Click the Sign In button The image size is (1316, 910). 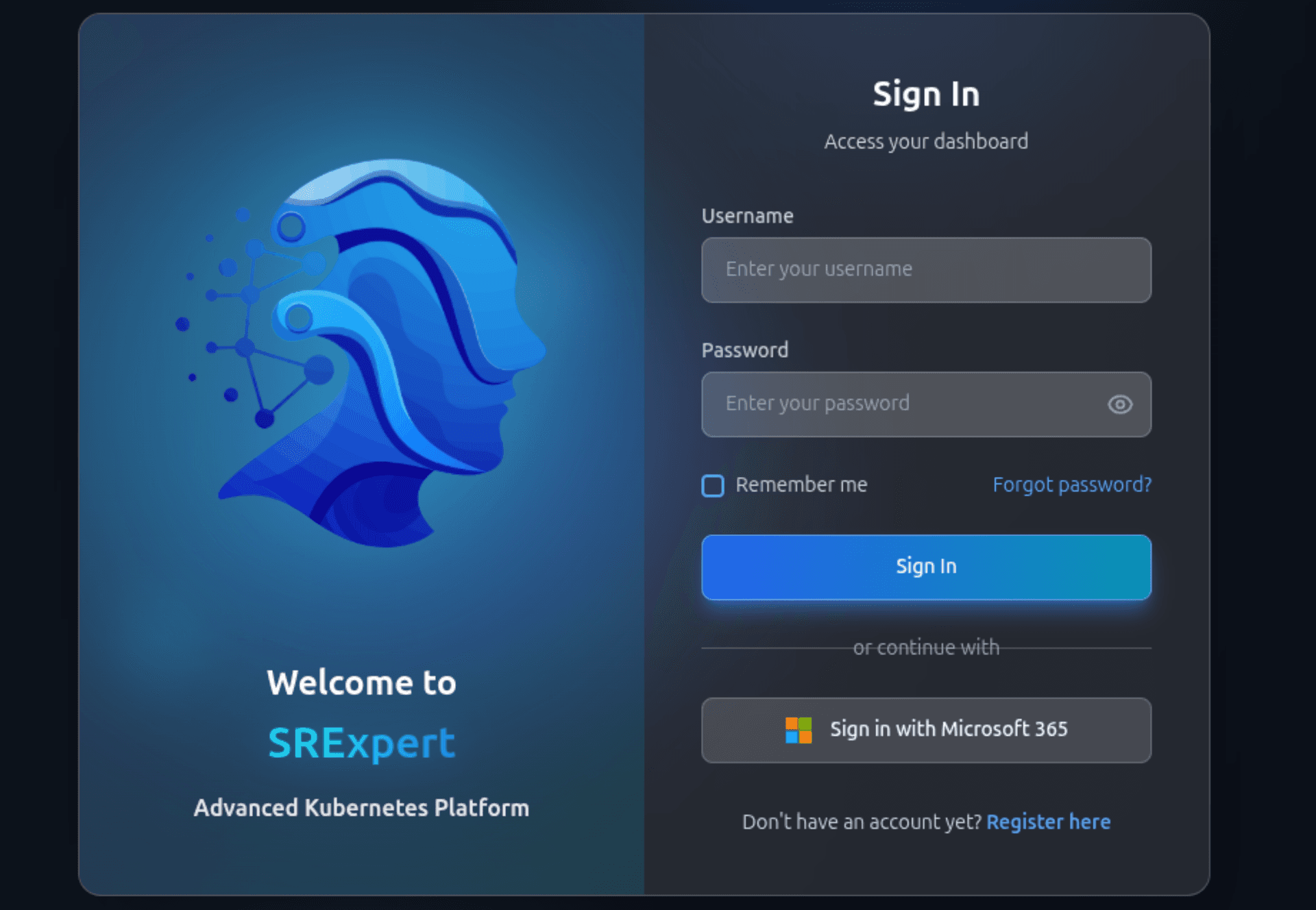(925, 567)
